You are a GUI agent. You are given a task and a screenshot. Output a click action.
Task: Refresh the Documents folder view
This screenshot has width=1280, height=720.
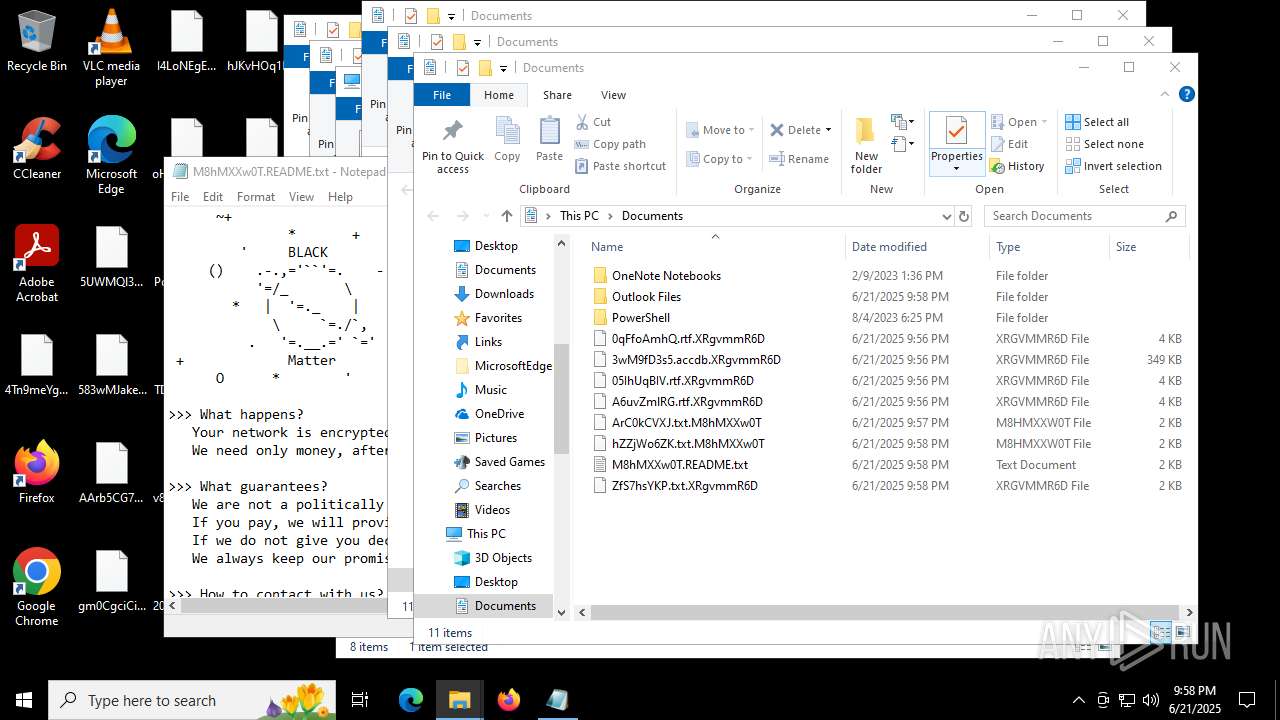[x=964, y=216]
